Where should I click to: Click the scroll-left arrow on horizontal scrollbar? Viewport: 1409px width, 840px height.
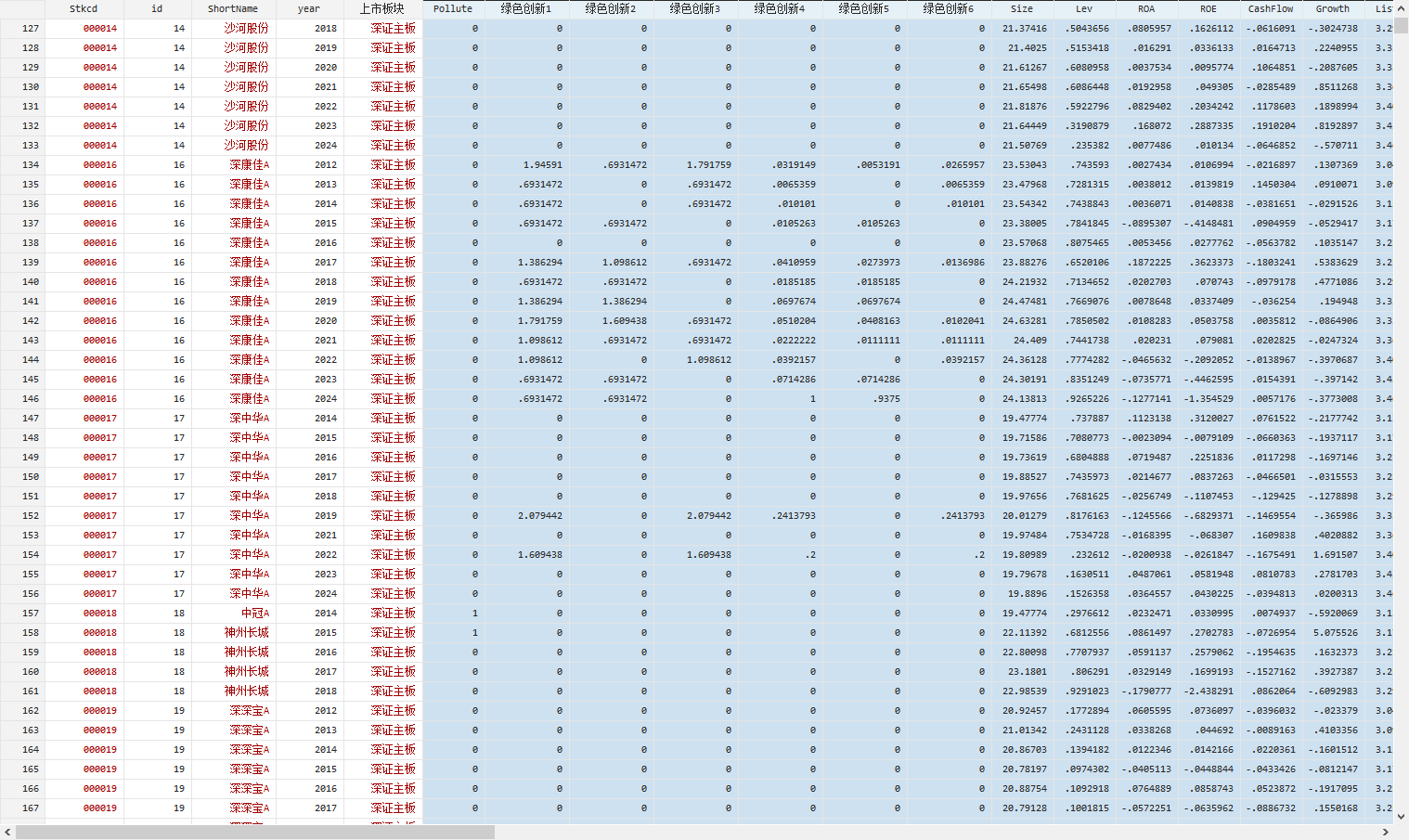(x=7, y=833)
